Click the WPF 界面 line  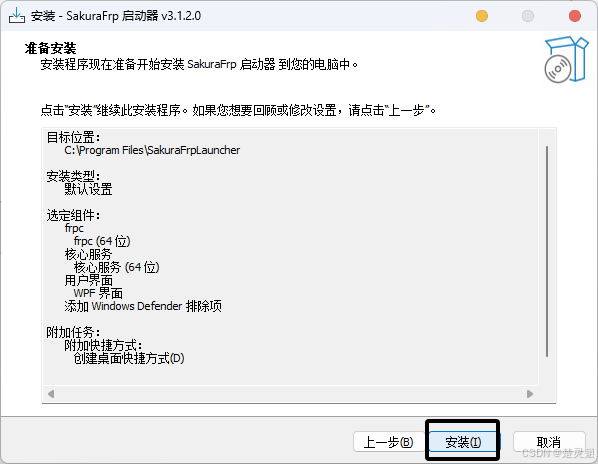98,294
